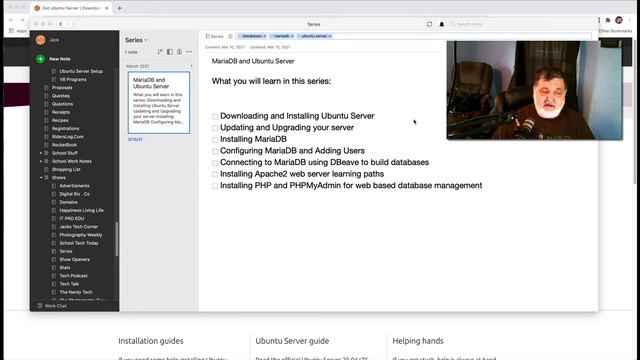
Task: Click the 3/10/21 date link
Action: pyautogui.click(x=135, y=140)
